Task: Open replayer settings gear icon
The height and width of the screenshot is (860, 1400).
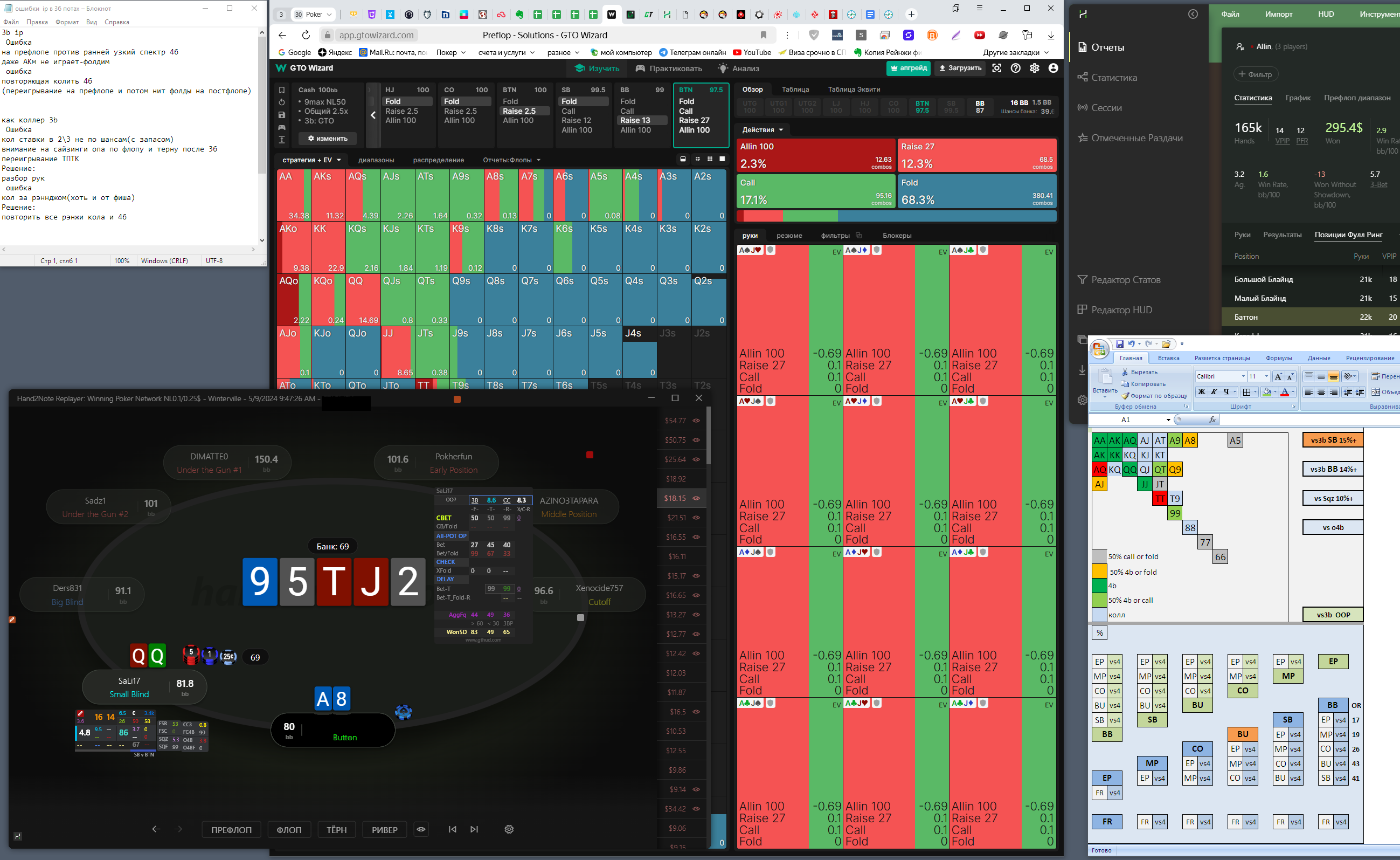Action: coord(509,829)
